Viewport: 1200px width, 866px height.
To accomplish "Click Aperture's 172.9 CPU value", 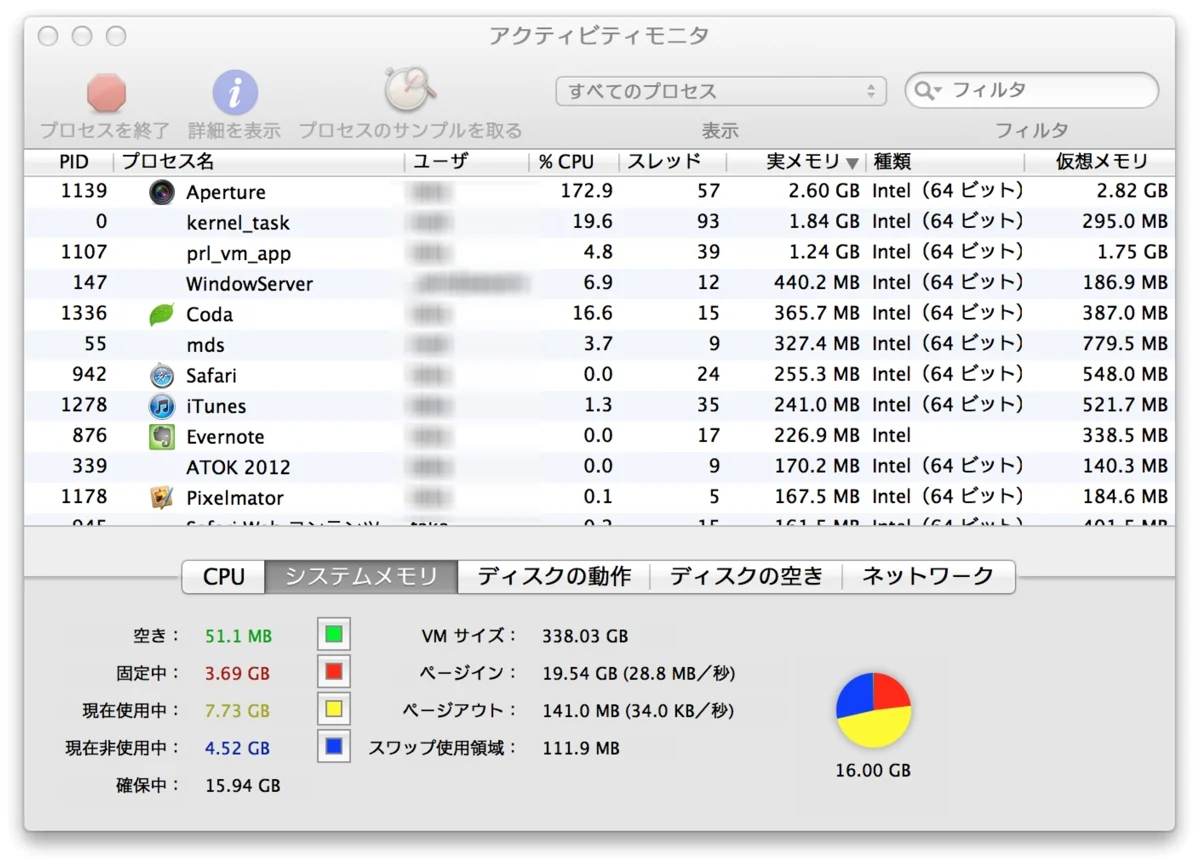I will pyautogui.click(x=587, y=191).
